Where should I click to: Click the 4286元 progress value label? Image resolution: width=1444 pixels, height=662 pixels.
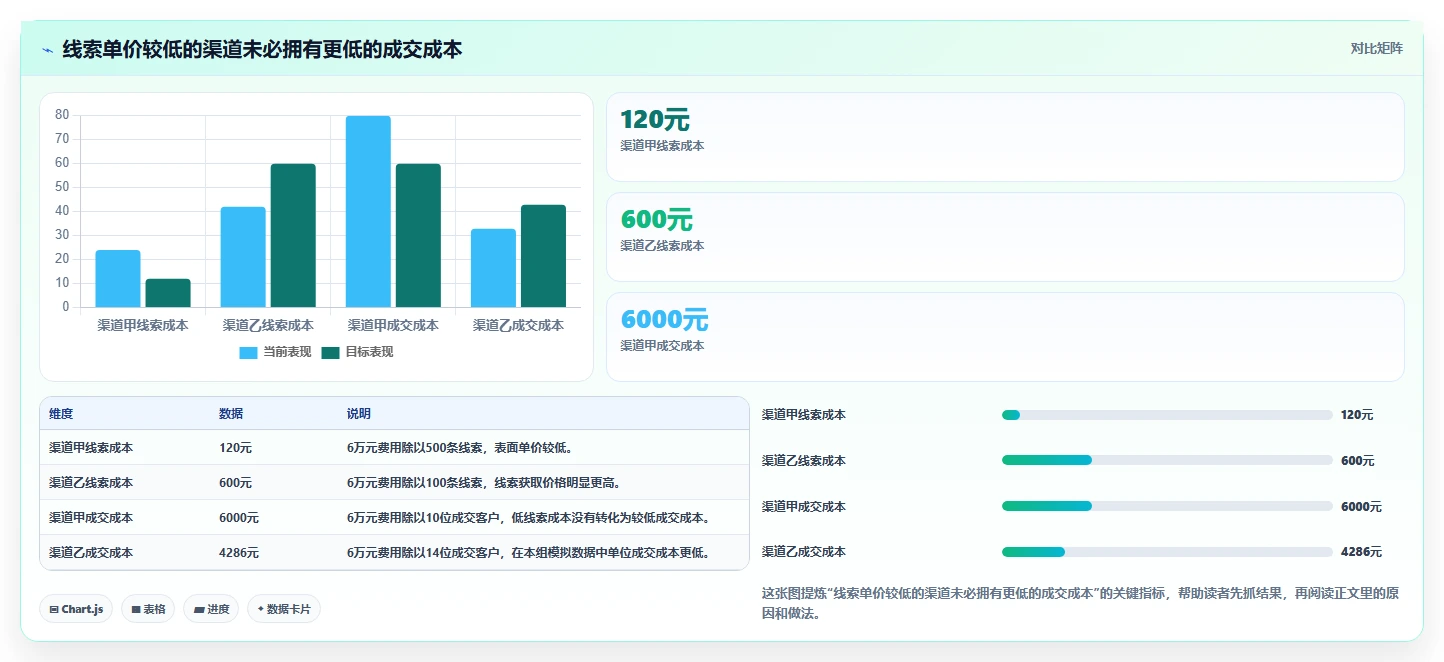tap(1361, 552)
